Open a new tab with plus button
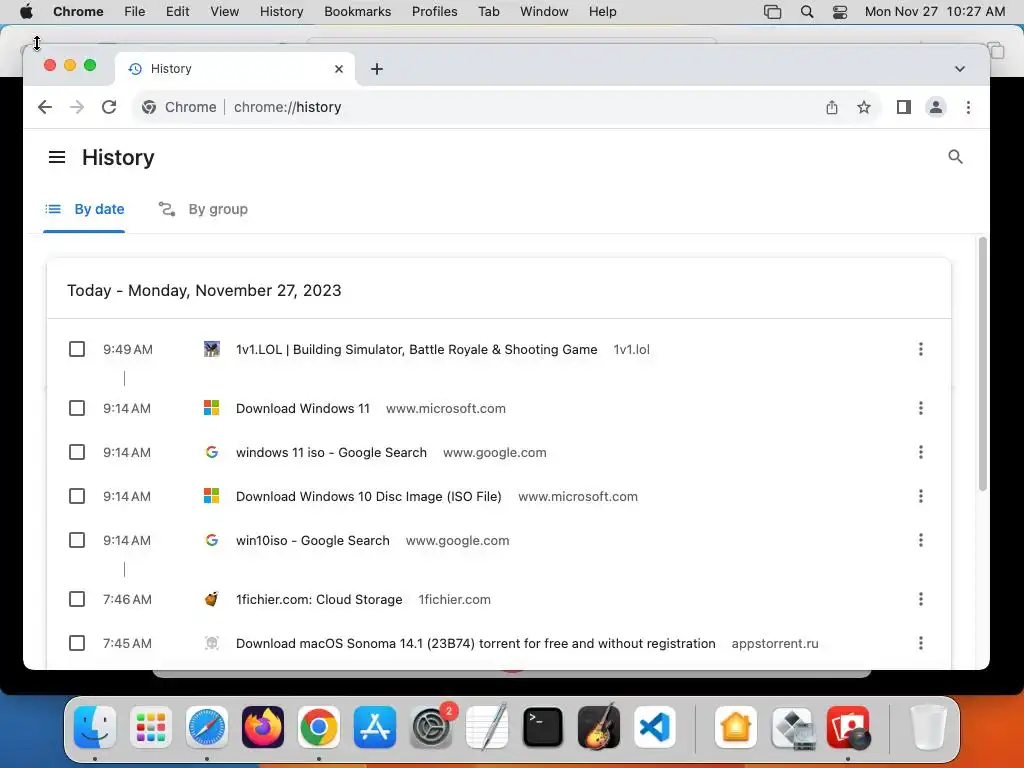The width and height of the screenshot is (1024, 768). [x=377, y=69]
